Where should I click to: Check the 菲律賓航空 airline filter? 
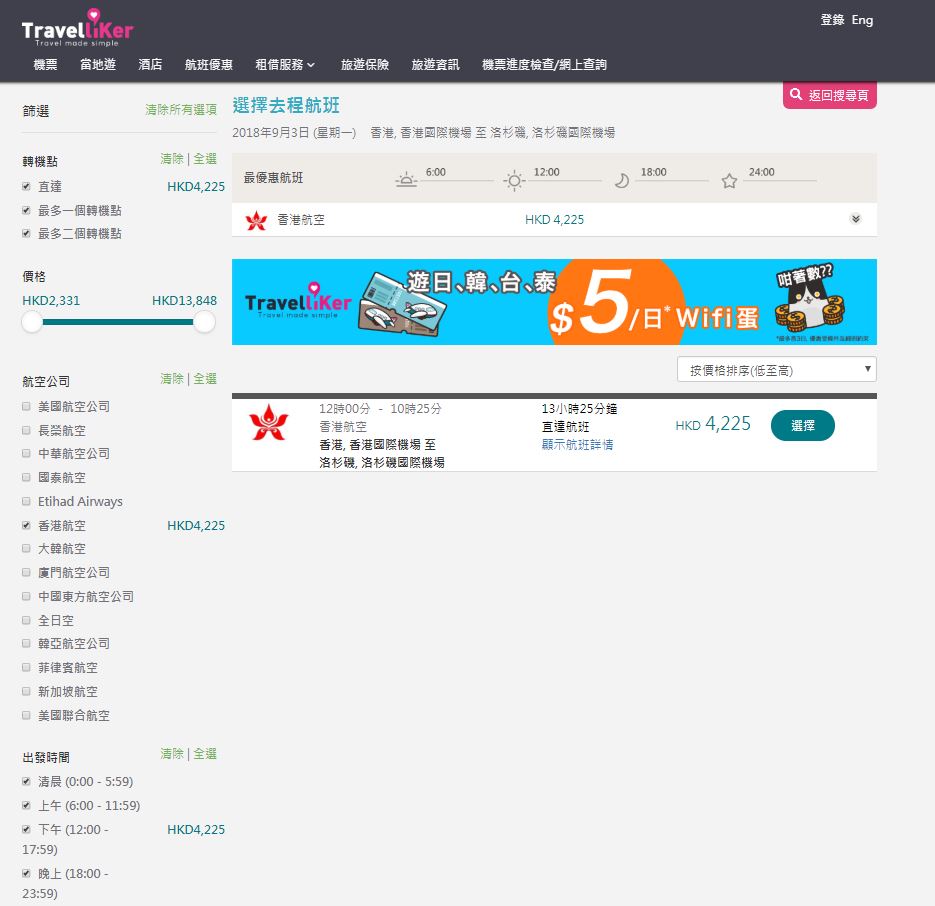tap(26, 667)
